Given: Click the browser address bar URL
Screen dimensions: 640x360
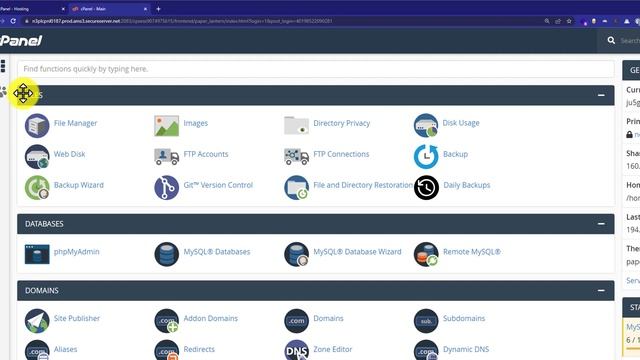Looking at the screenshot, I should 182,21.
